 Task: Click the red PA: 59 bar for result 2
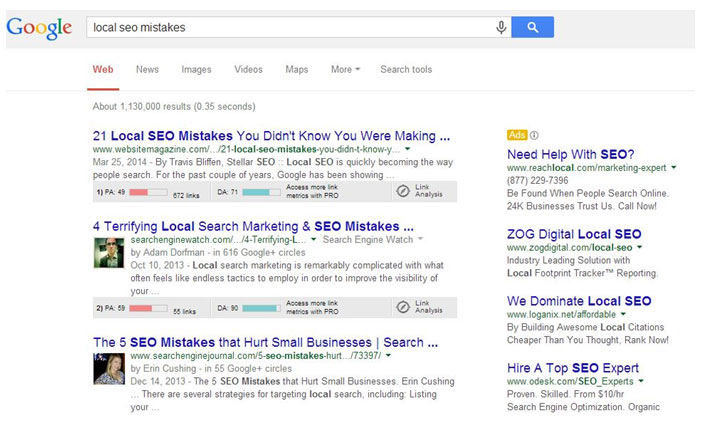point(148,308)
